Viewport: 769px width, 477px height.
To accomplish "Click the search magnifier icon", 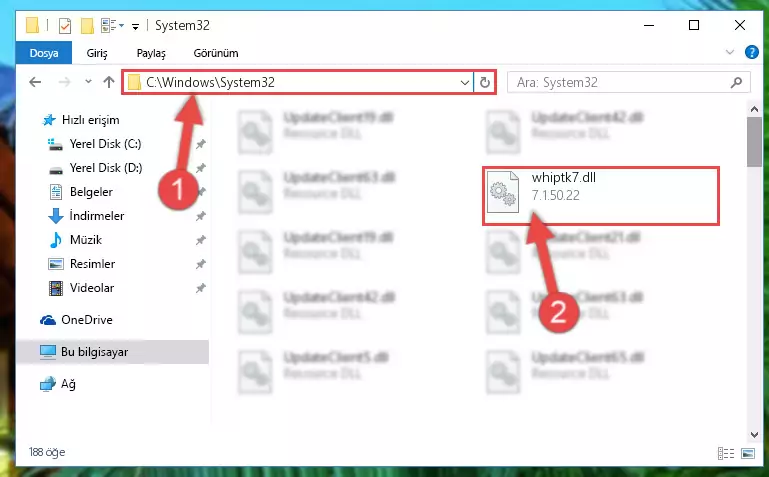I will click(736, 82).
